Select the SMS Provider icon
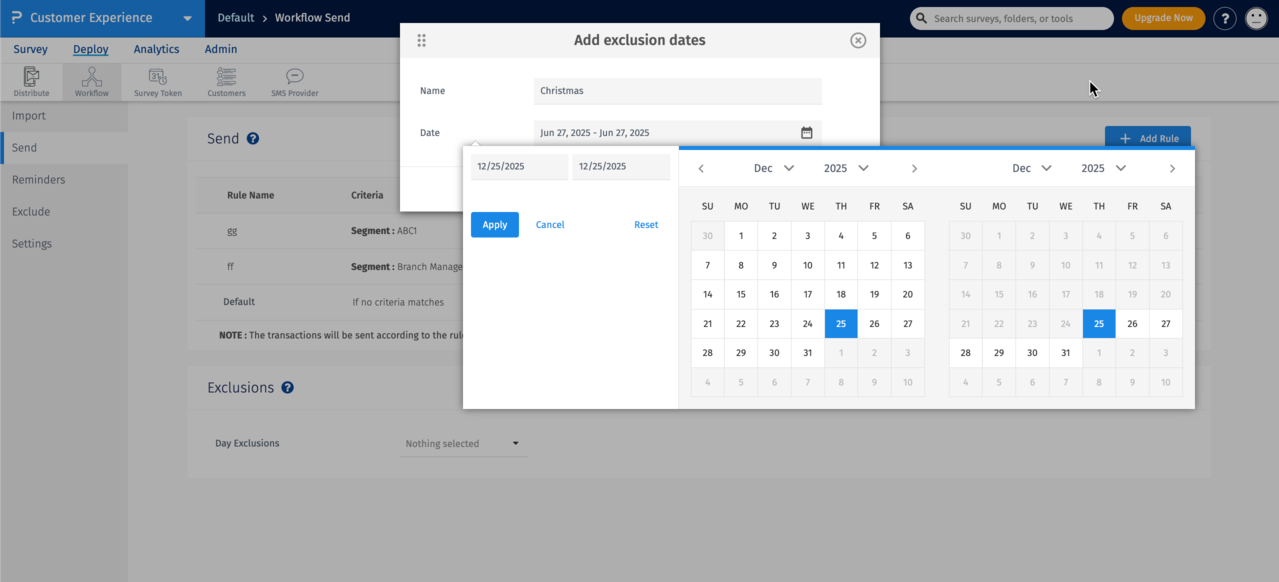This screenshot has height=582, width=1279. 293,81
